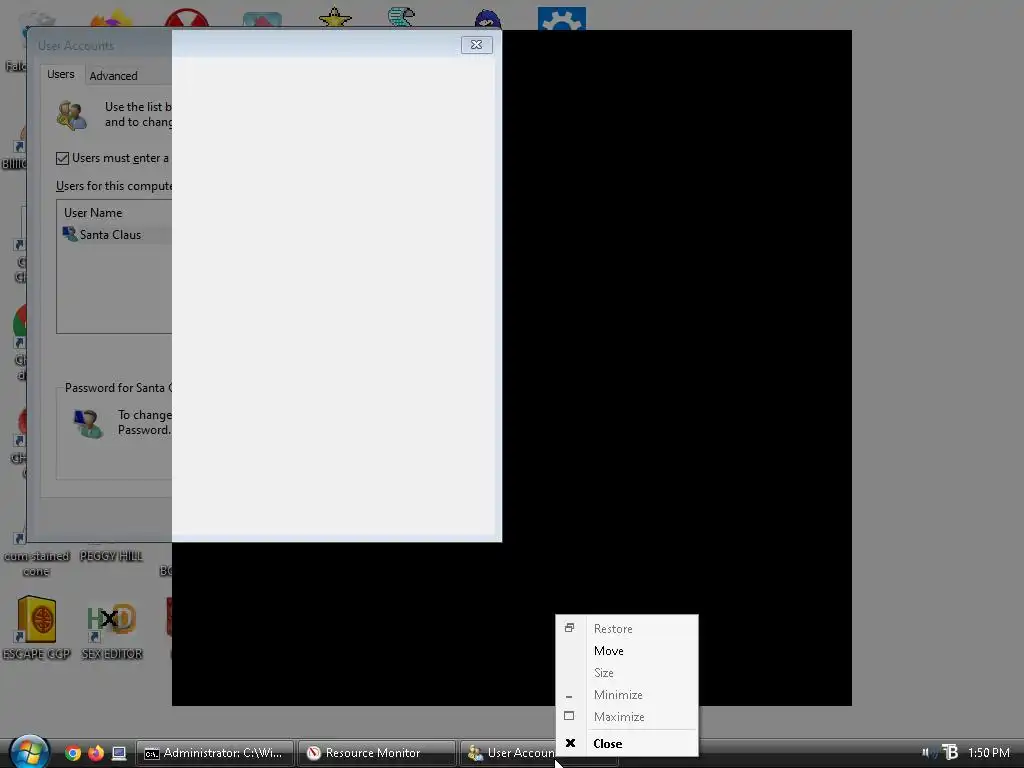
Task: Click the User Name column header
Action: click(93, 213)
